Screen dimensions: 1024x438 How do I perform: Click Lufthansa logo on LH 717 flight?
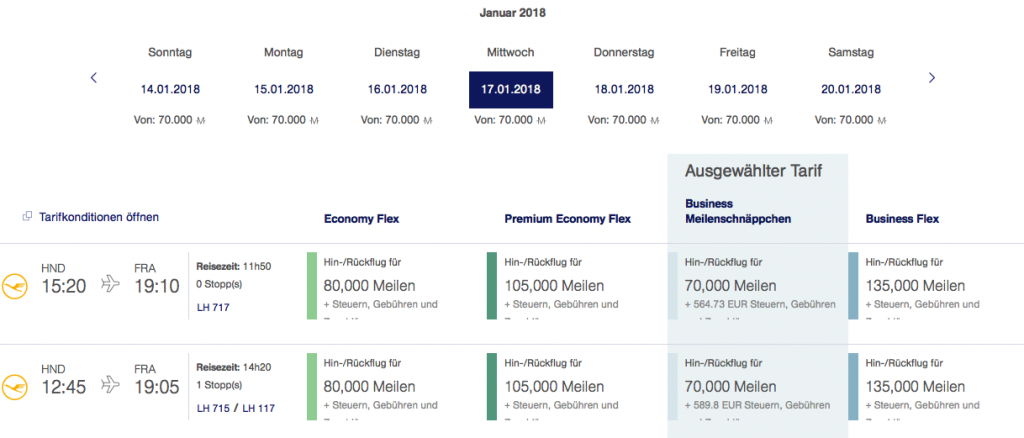point(14,285)
